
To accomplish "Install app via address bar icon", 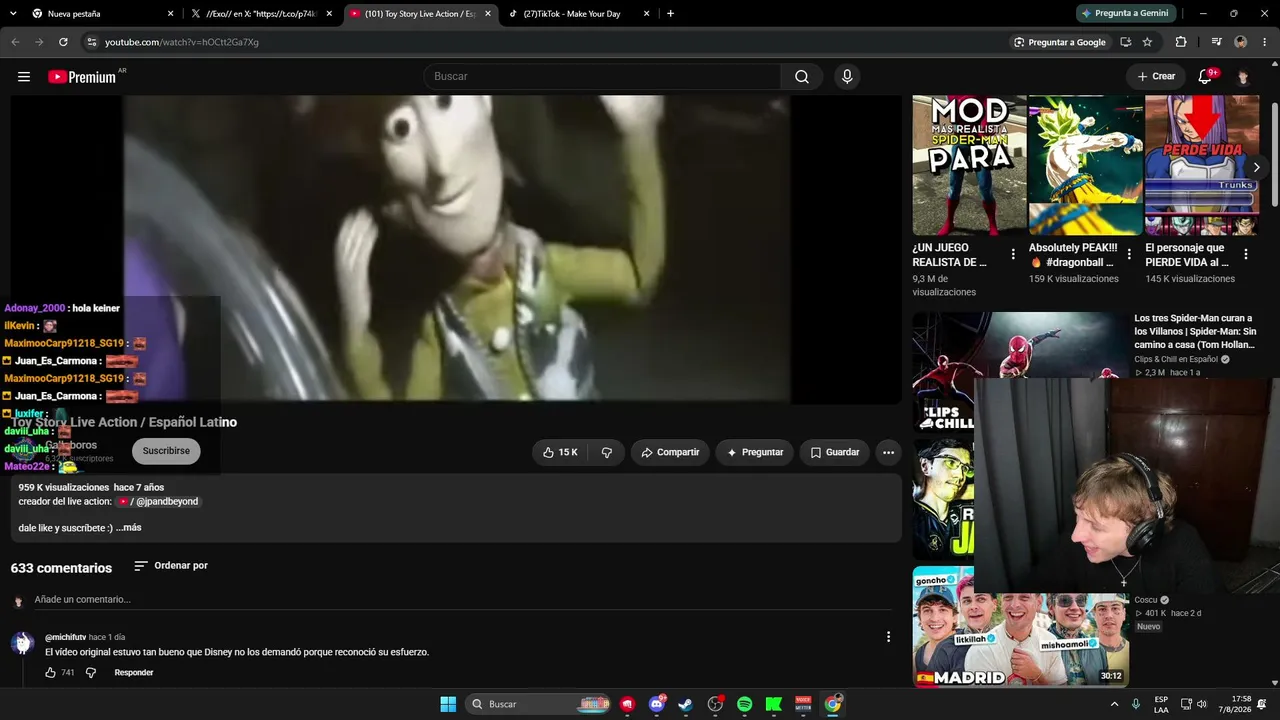I will coord(1125,42).
